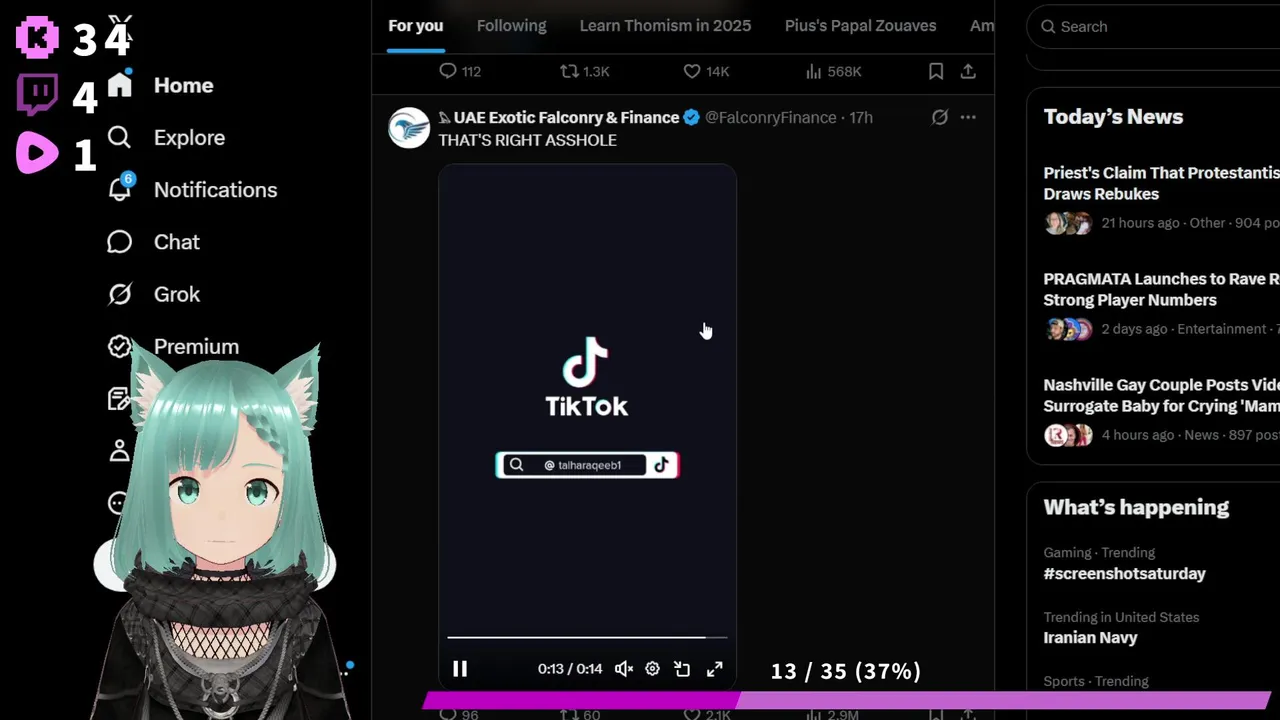Open the Grok icon in sidebar
Screen dimensions: 1280x720
pos(120,294)
